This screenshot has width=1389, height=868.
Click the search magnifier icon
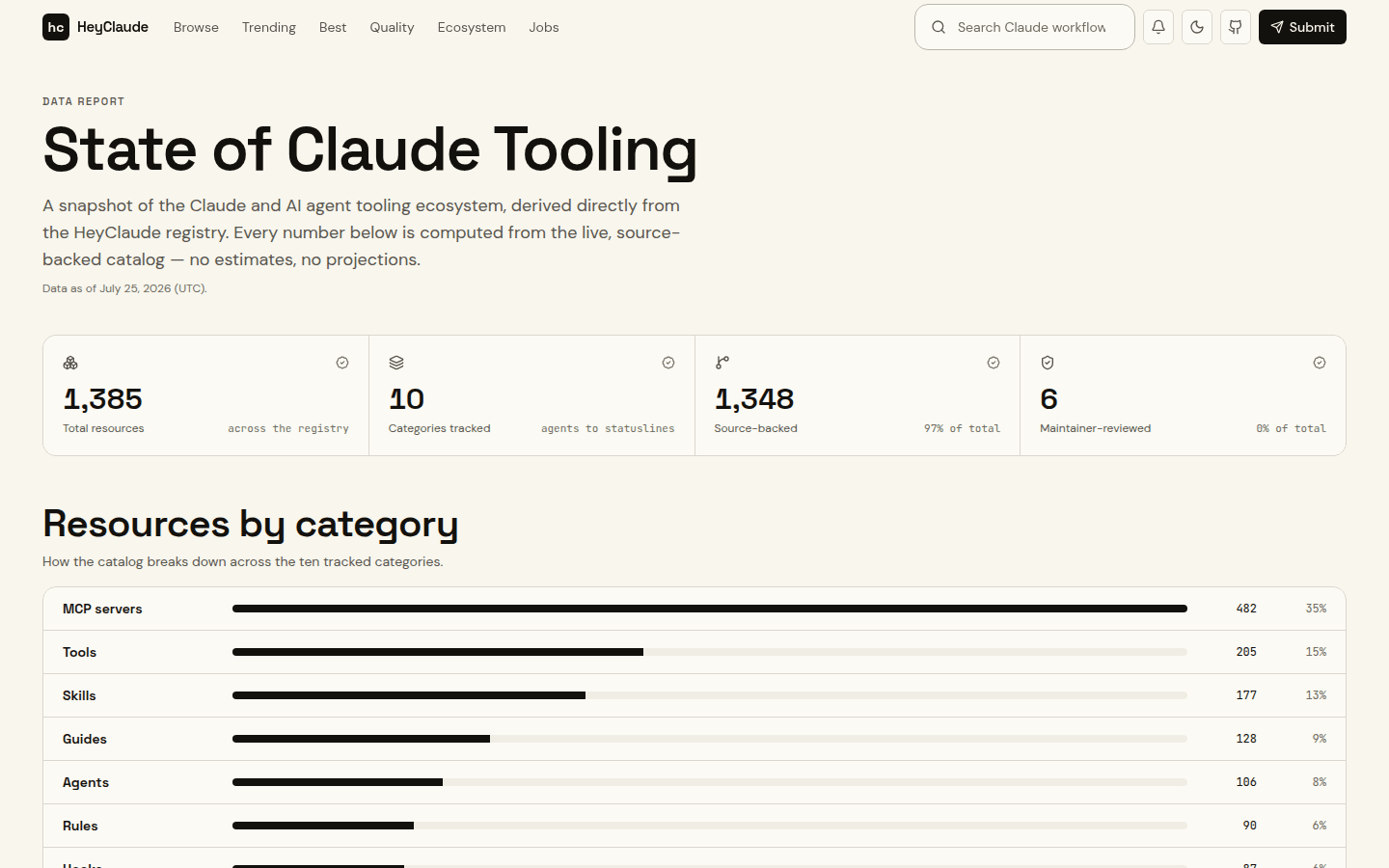(x=939, y=27)
